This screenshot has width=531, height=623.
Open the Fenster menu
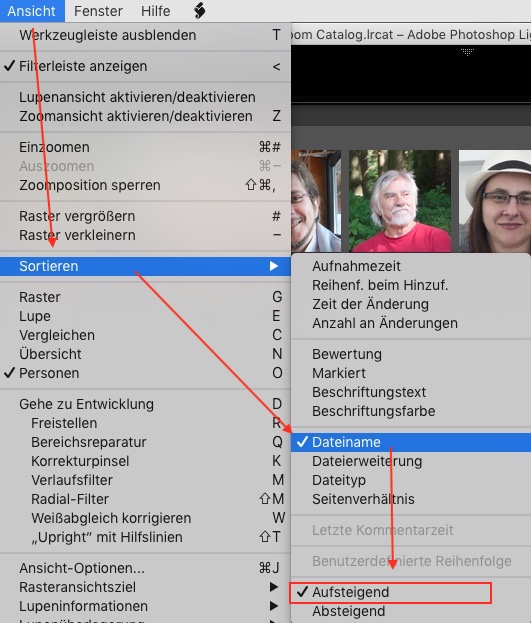point(98,11)
